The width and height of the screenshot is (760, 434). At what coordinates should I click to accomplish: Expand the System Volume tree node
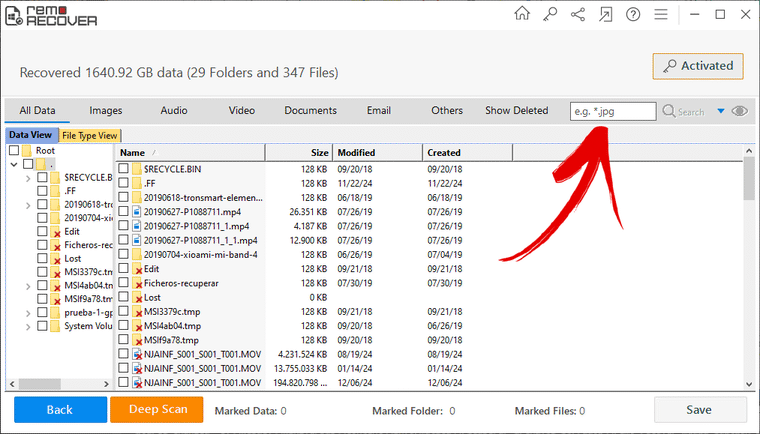[28, 326]
